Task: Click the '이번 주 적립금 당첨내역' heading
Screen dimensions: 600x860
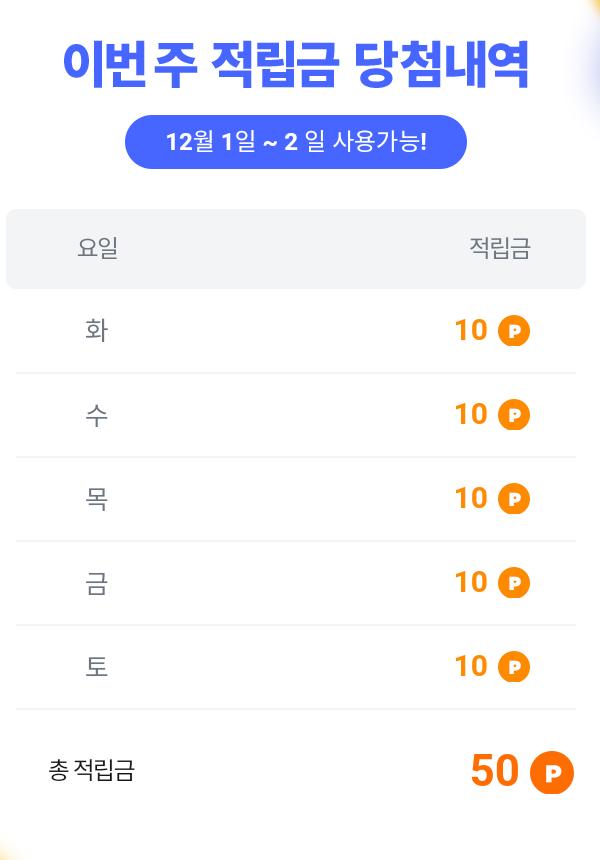Action: coord(296,64)
